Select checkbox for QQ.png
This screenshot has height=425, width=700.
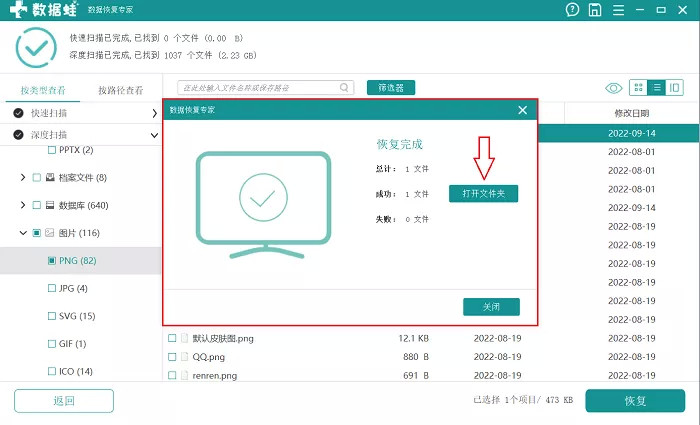[x=172, y=357]
